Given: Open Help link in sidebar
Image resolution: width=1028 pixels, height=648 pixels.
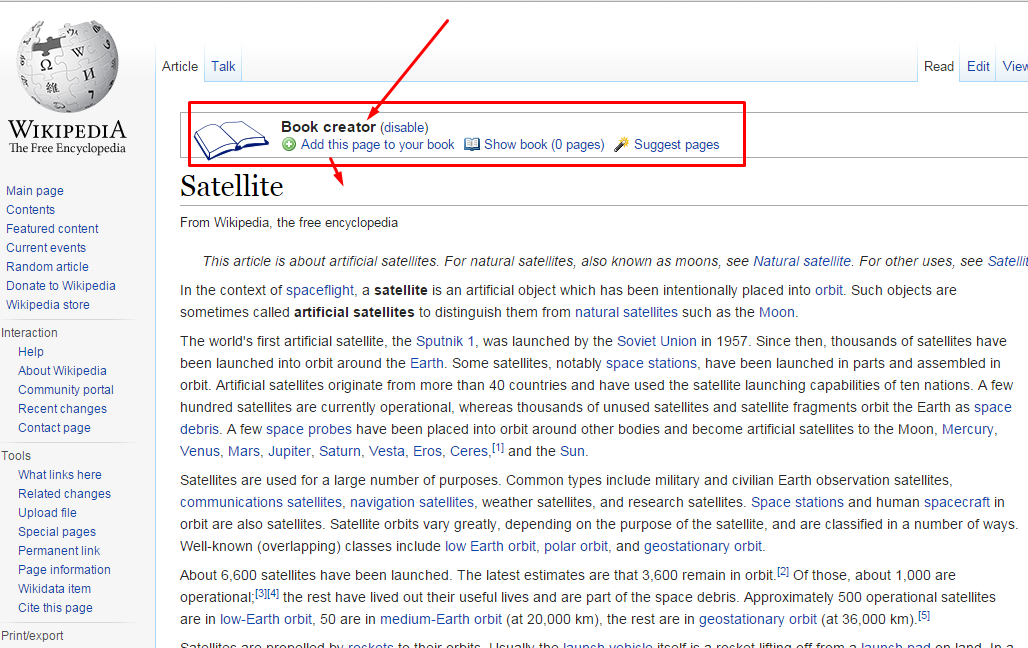Looking at the screenshot, I should coord(31,352).
